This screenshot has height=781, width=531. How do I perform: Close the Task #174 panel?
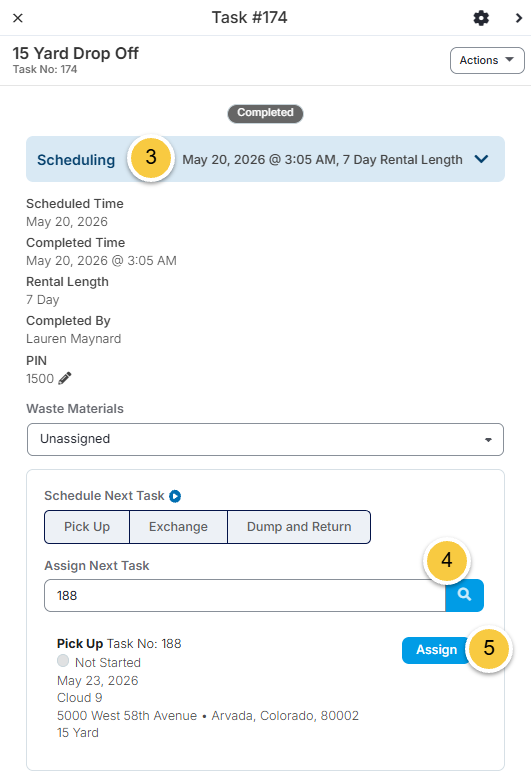tap(18, 18)
